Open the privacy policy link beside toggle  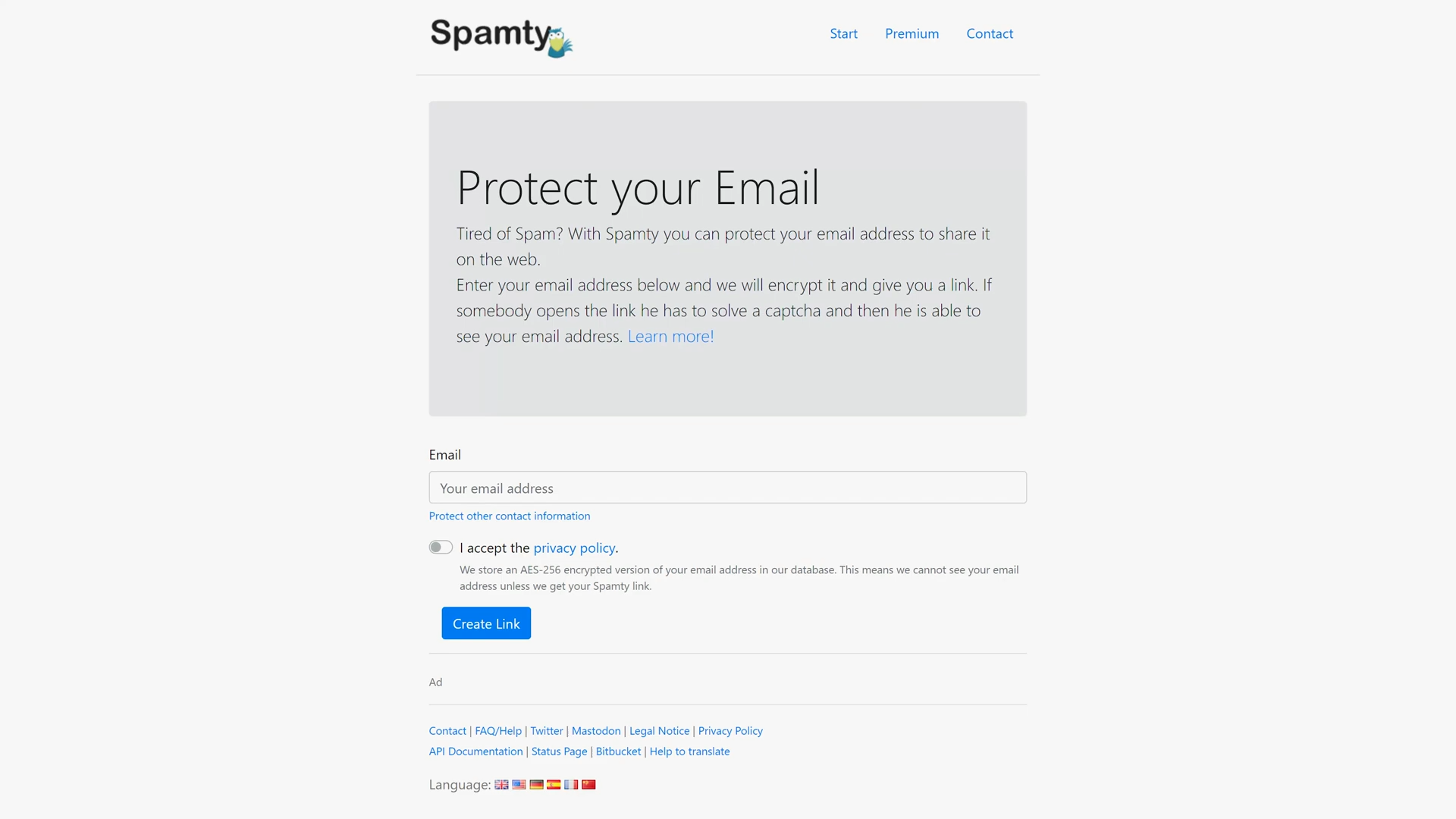point(574,548)
